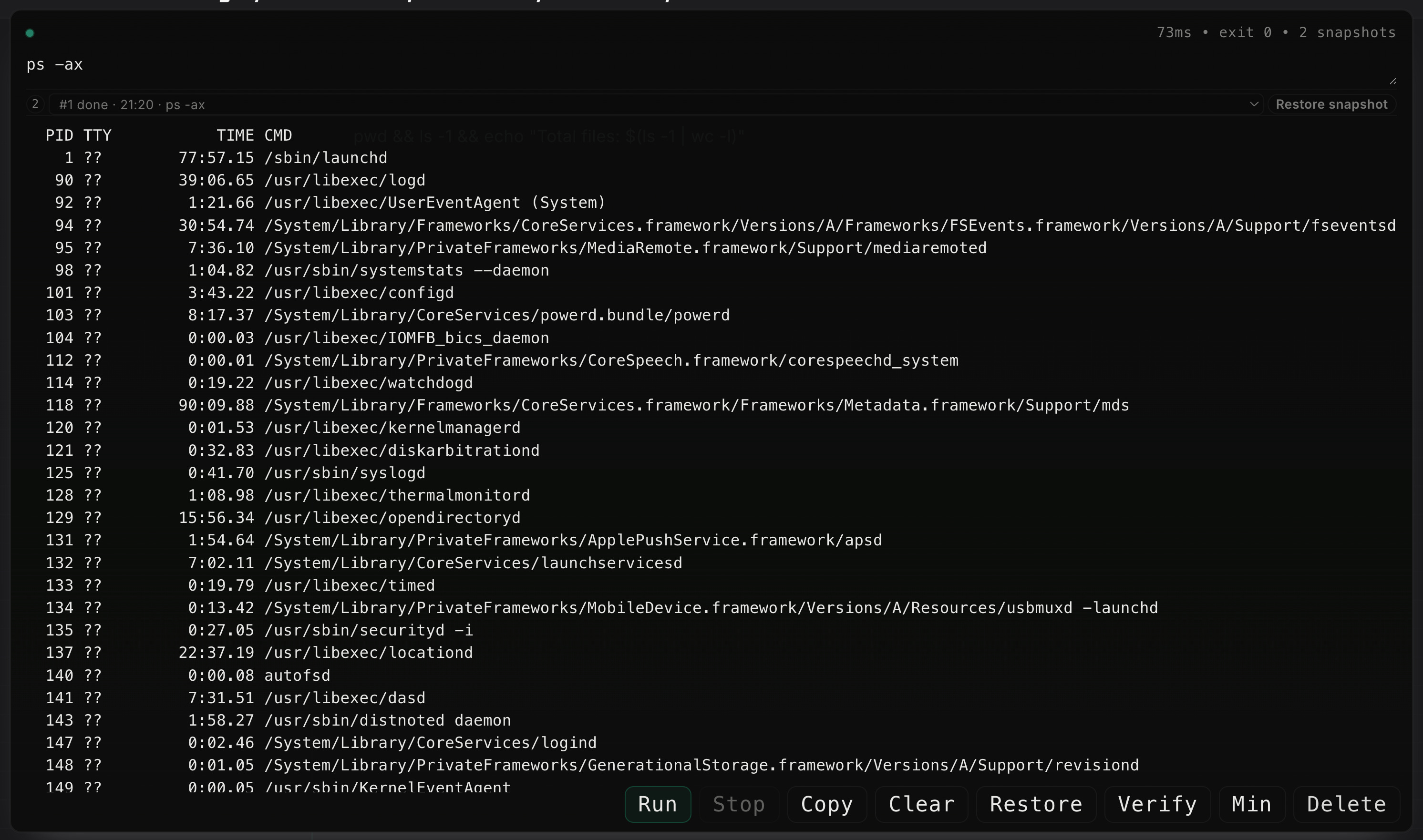Click the autofsd process output line

tap(297, 676)
